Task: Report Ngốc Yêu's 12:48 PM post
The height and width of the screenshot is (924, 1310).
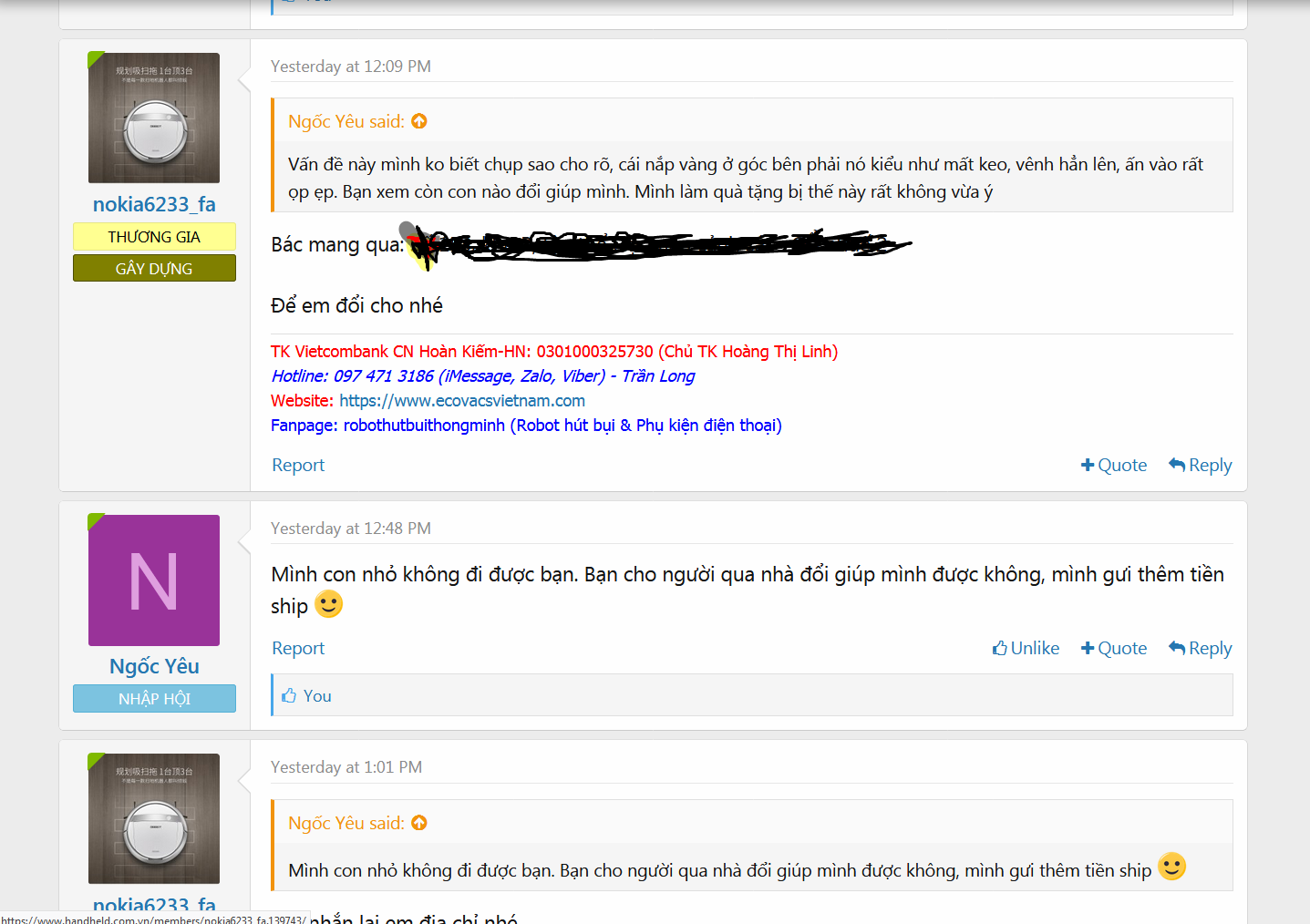Action: [x=298, y=648]
